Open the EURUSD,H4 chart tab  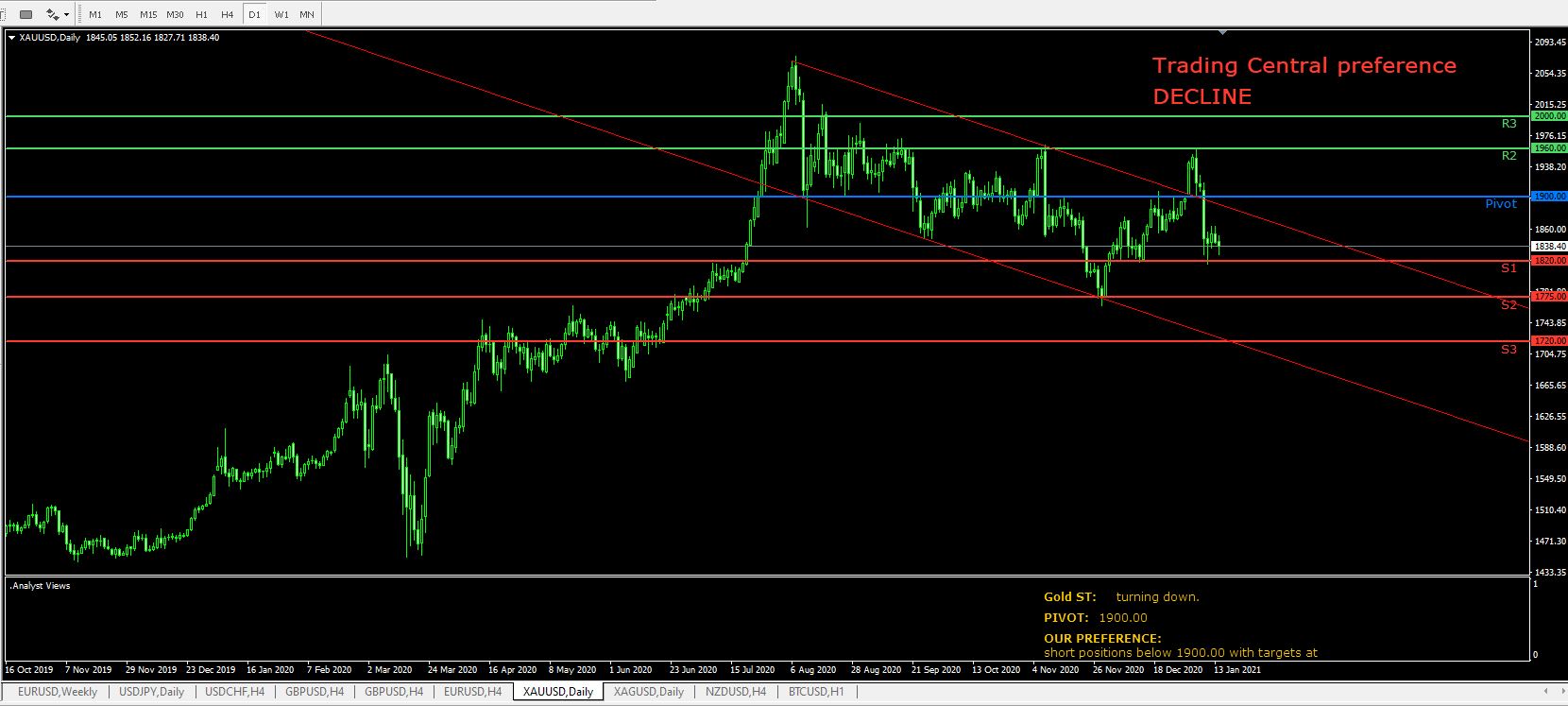(472, 692)
